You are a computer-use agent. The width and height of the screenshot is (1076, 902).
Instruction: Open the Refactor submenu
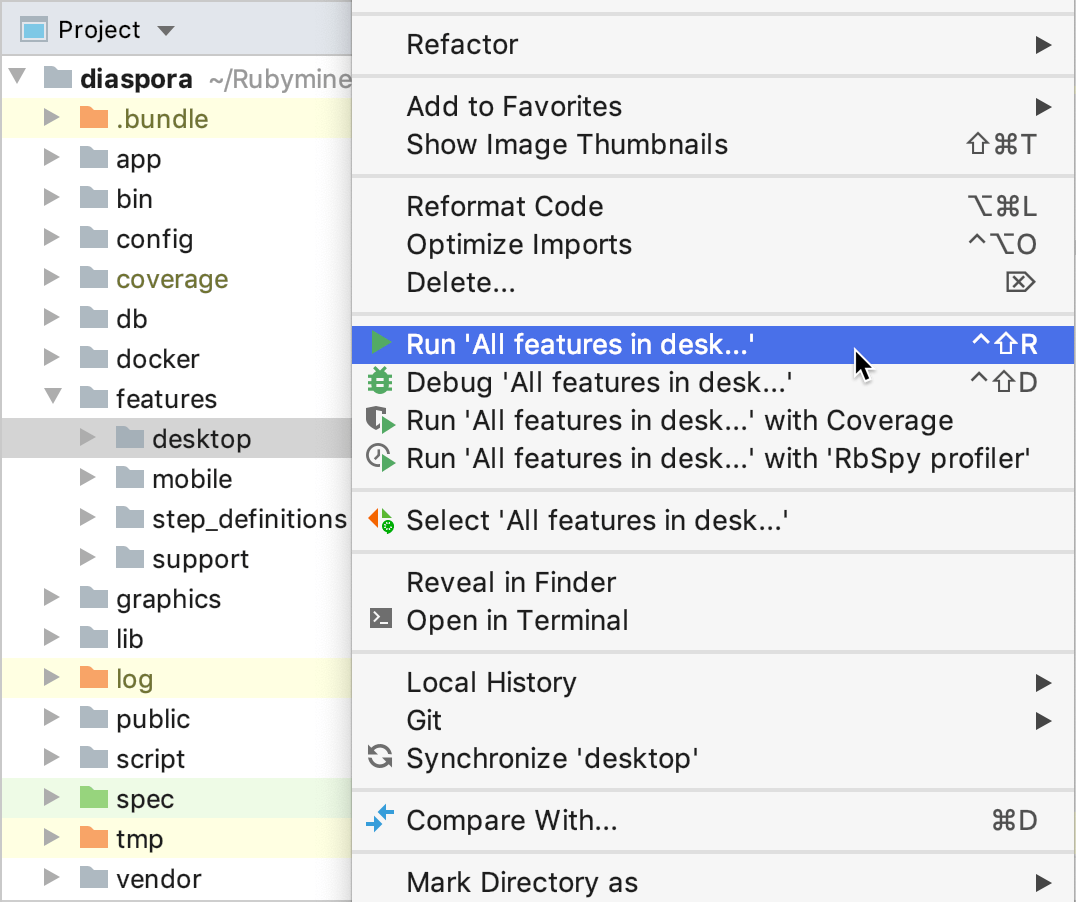[462, 44]
